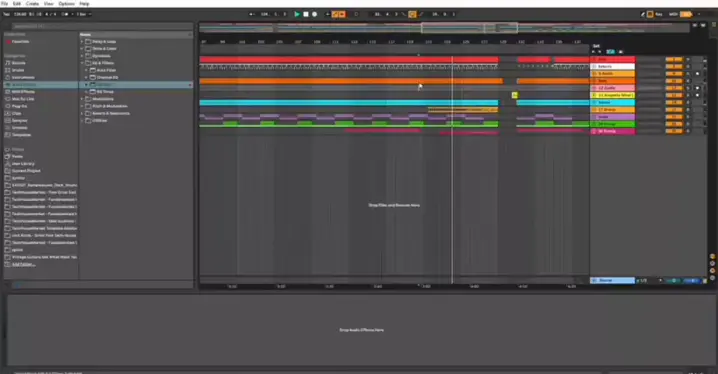The height and width of the screenshot is (374, 718).
Task: Click the Stop button in transport
Action: click(x=306, y=14)
